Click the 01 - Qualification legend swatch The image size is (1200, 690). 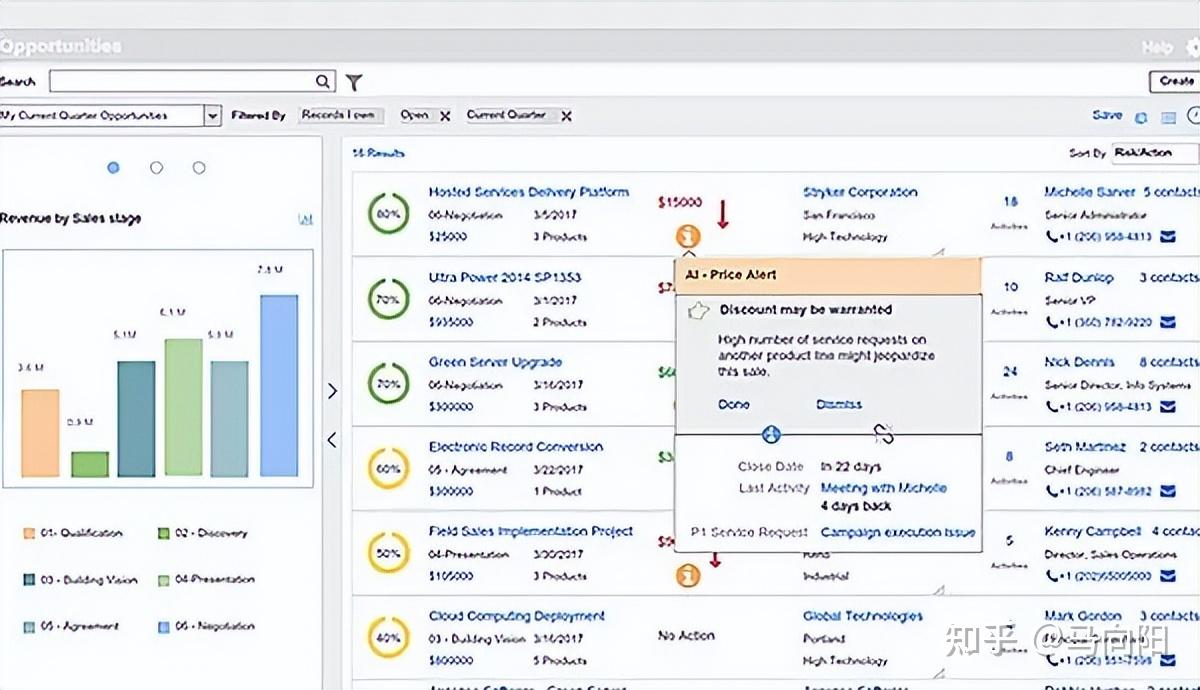[28, 534]
